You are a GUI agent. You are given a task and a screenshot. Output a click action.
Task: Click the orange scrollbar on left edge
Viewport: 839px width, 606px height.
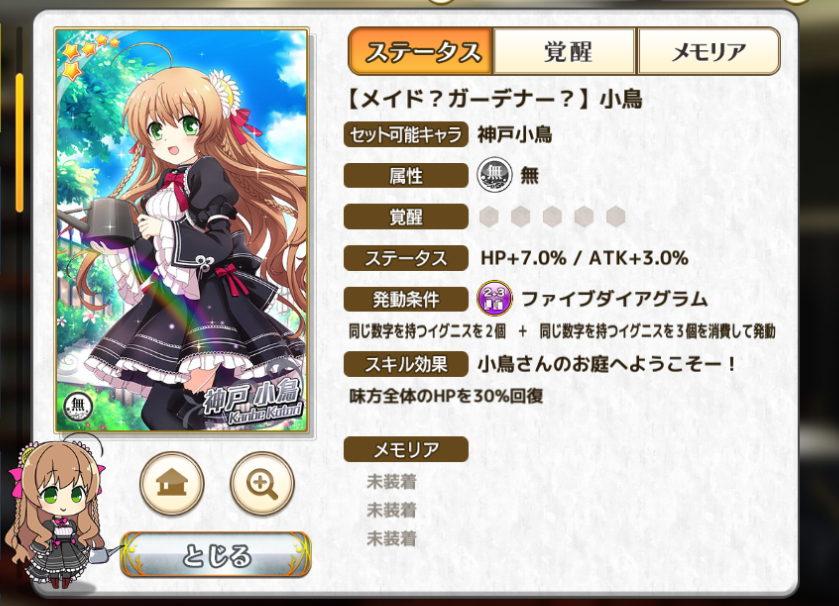click(x=20, y=142)
